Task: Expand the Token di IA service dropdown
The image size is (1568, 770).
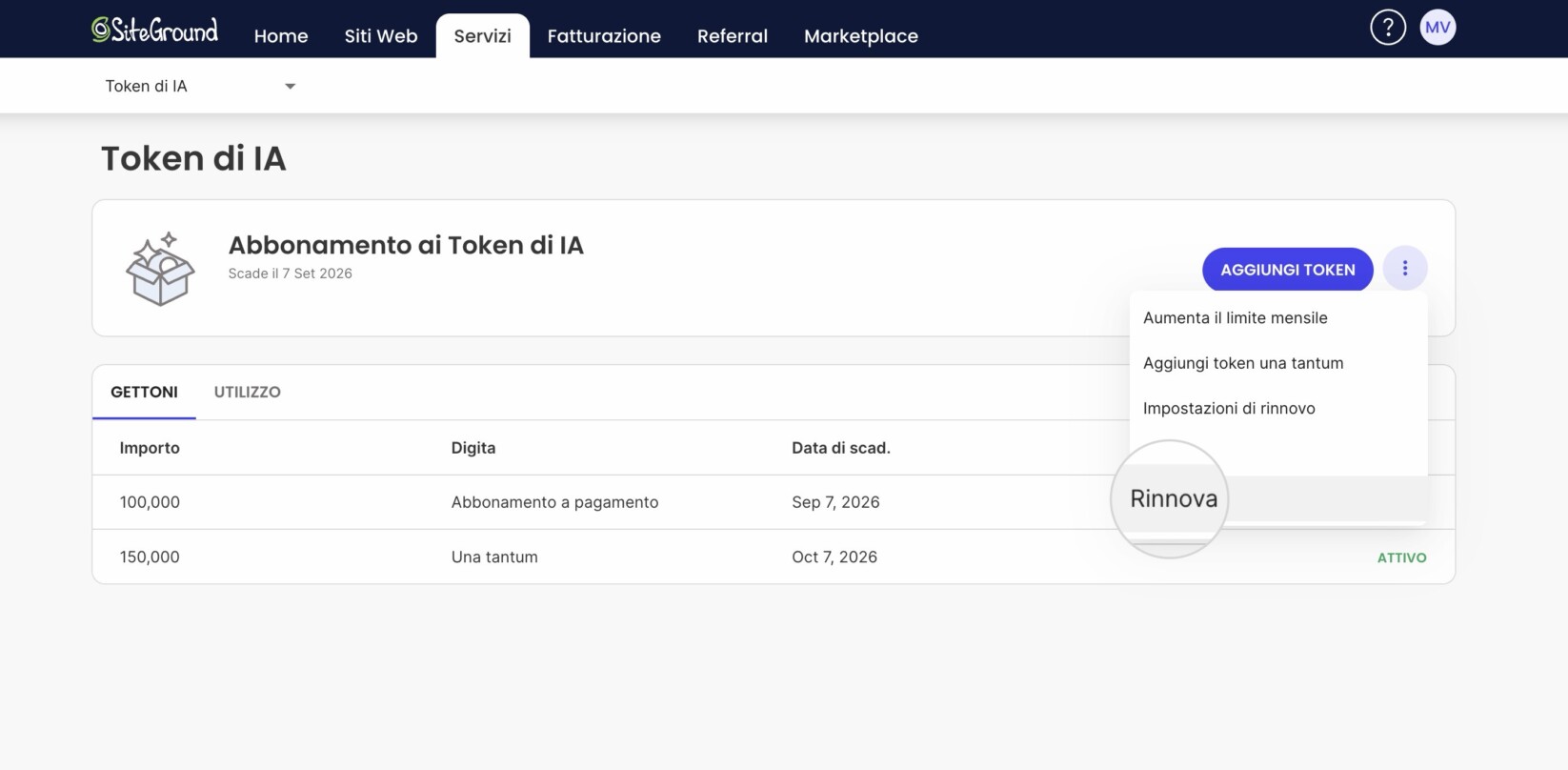Action: [x=200, y=86]
